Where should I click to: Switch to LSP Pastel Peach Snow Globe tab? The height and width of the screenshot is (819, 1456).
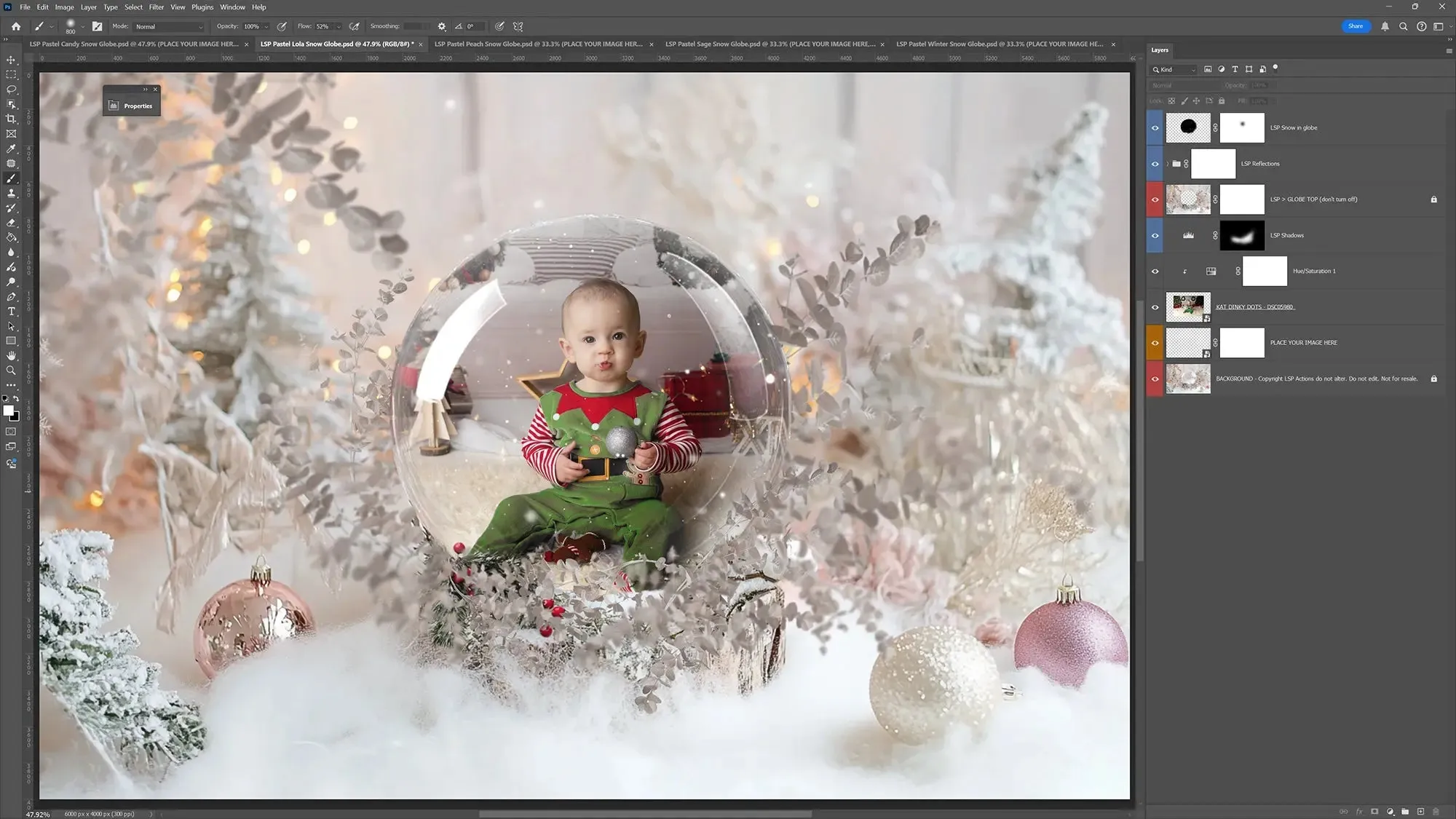click(x=538, y=44)
